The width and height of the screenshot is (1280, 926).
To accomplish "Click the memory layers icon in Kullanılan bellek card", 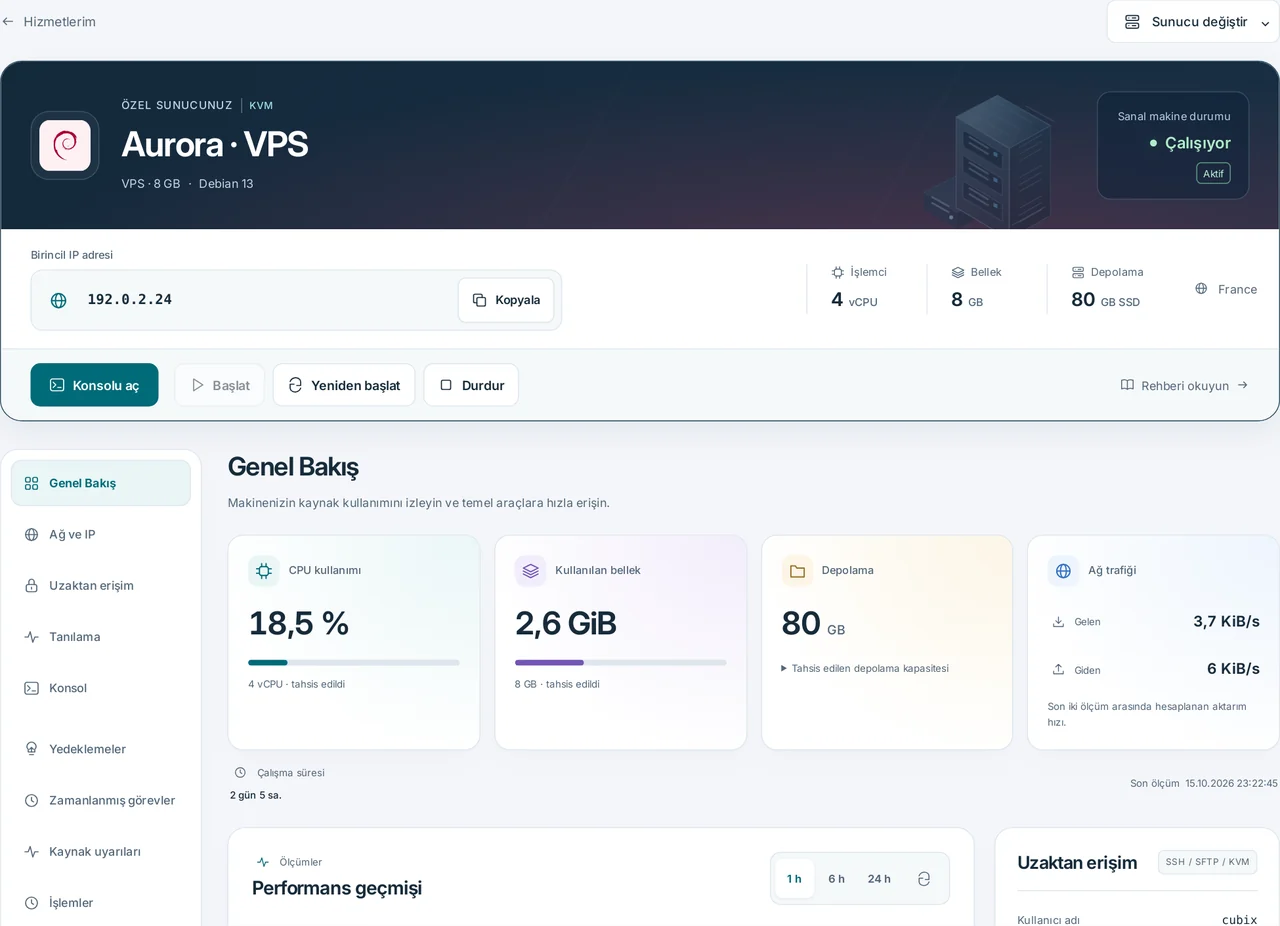I will tap(530, 571).
